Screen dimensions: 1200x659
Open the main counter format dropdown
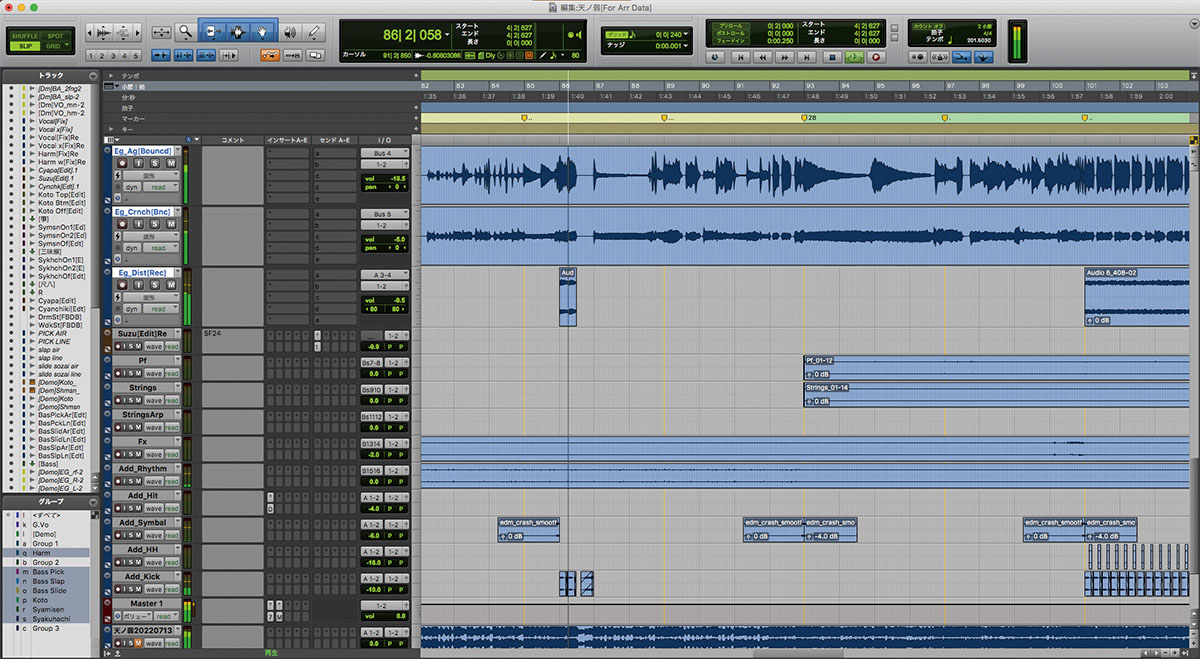coord(449,34)
